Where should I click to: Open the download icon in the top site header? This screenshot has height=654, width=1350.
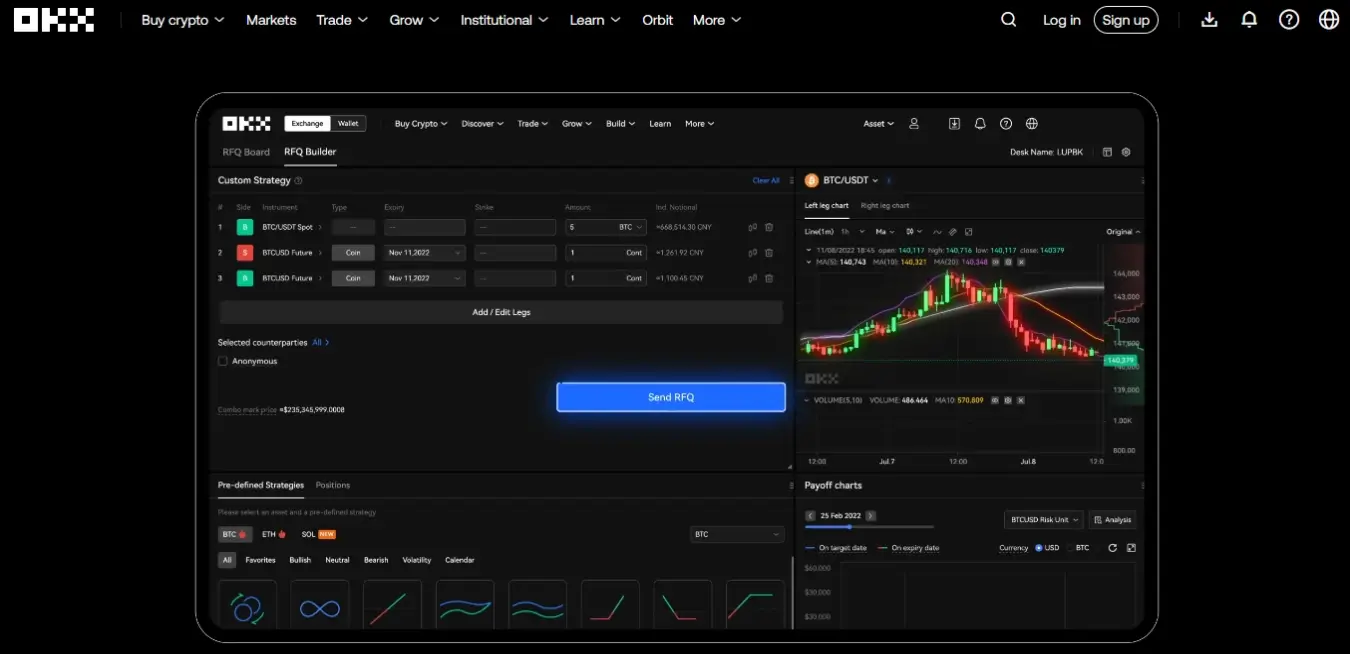pos(1209,20)
